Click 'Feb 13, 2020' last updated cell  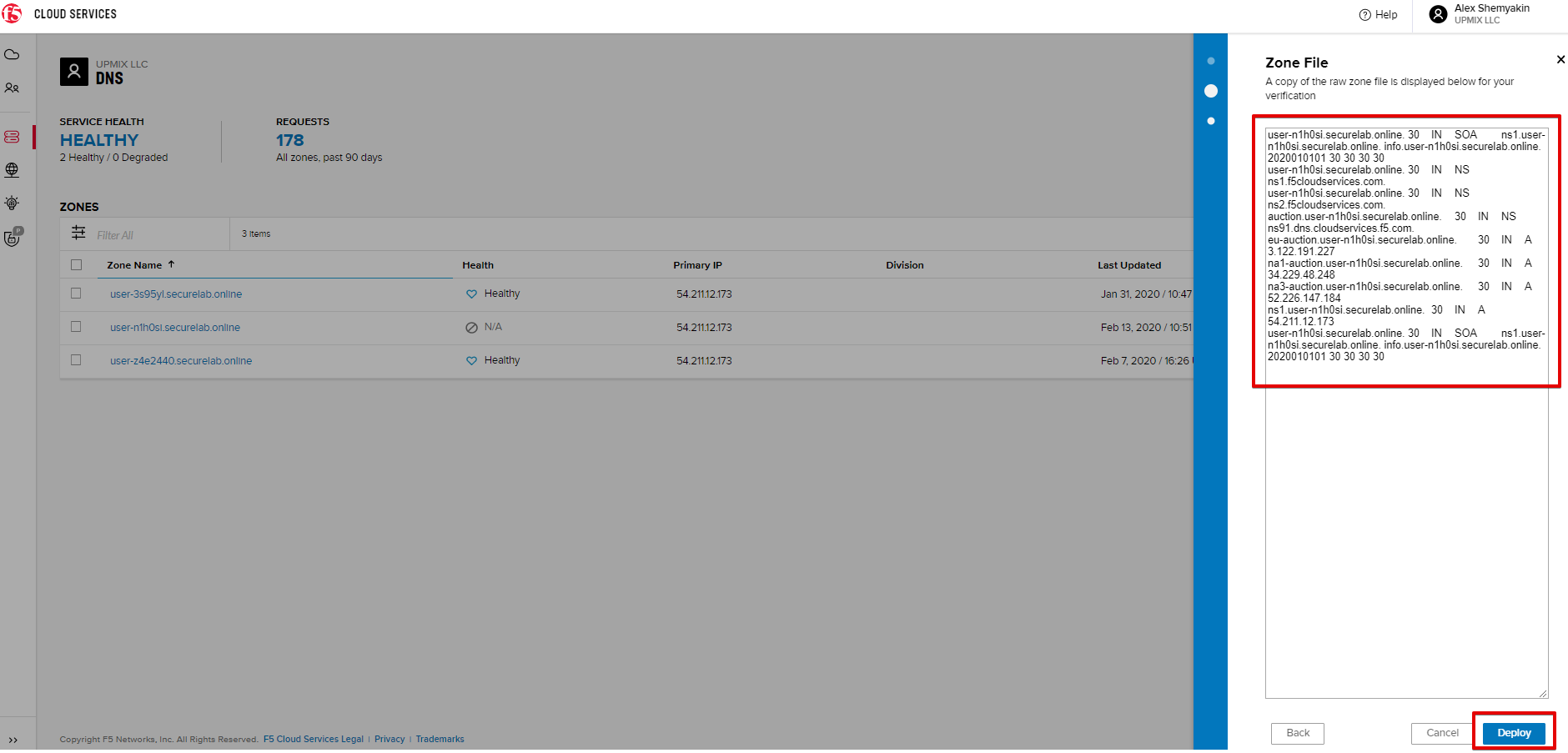[x=1146, y=328]
